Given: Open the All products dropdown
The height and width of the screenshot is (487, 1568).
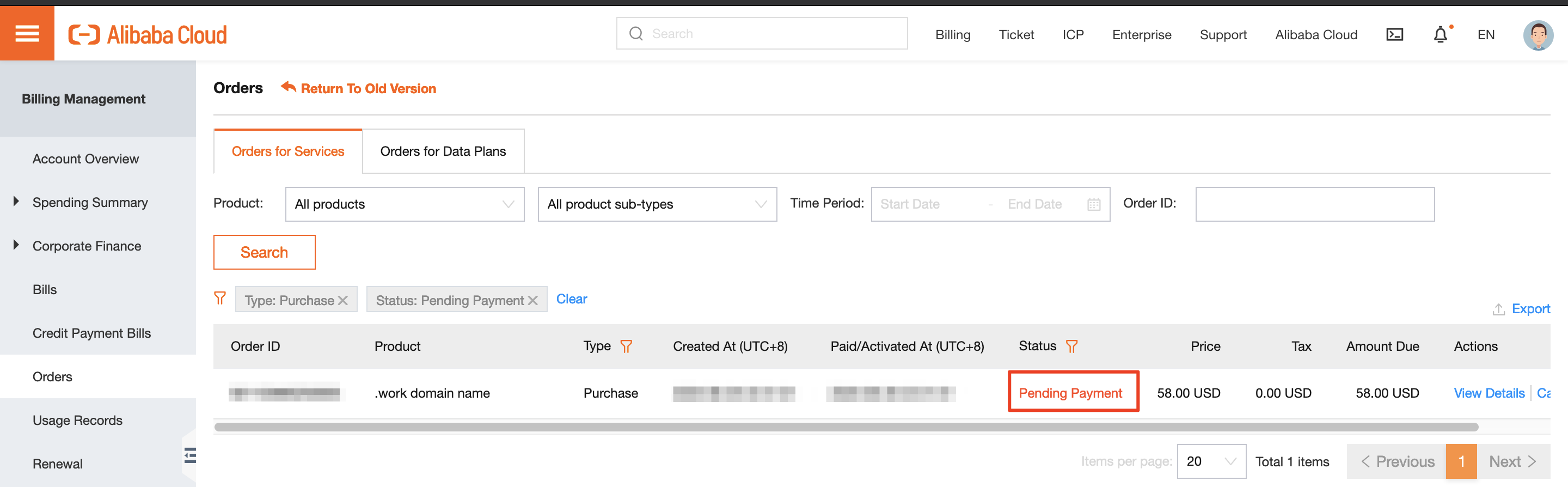Looking at the screenshot, I should click(405, 204).
